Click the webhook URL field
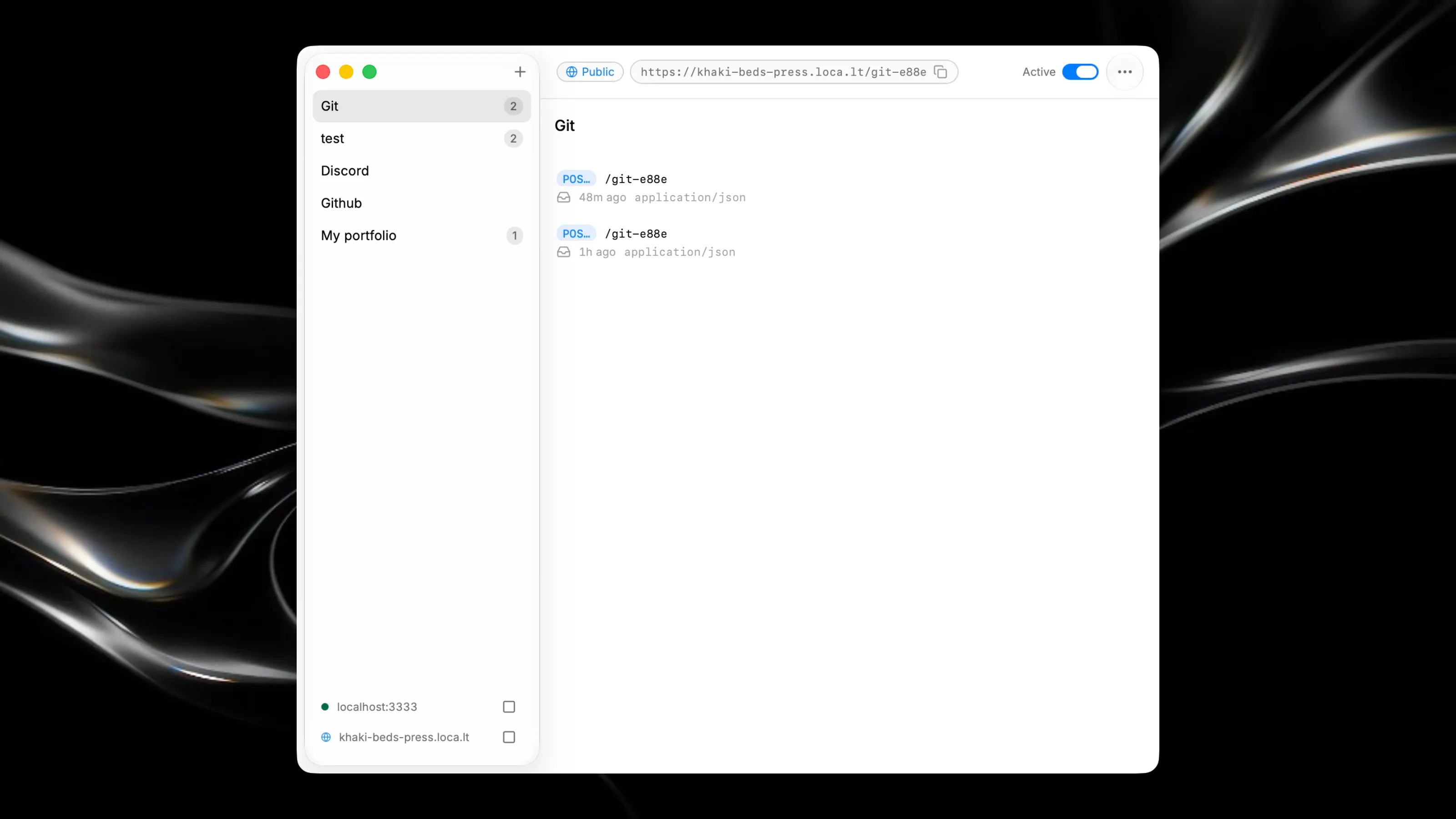Screen dimensions: 1456x819 coord(794,72)
